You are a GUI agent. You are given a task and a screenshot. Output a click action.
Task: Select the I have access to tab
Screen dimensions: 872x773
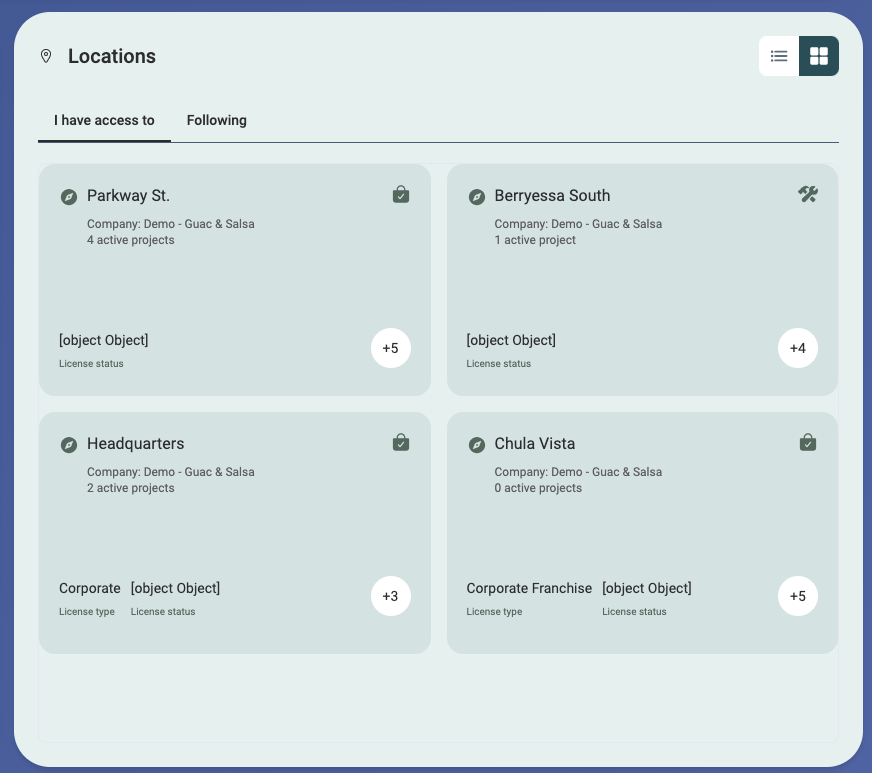(104, 120)
